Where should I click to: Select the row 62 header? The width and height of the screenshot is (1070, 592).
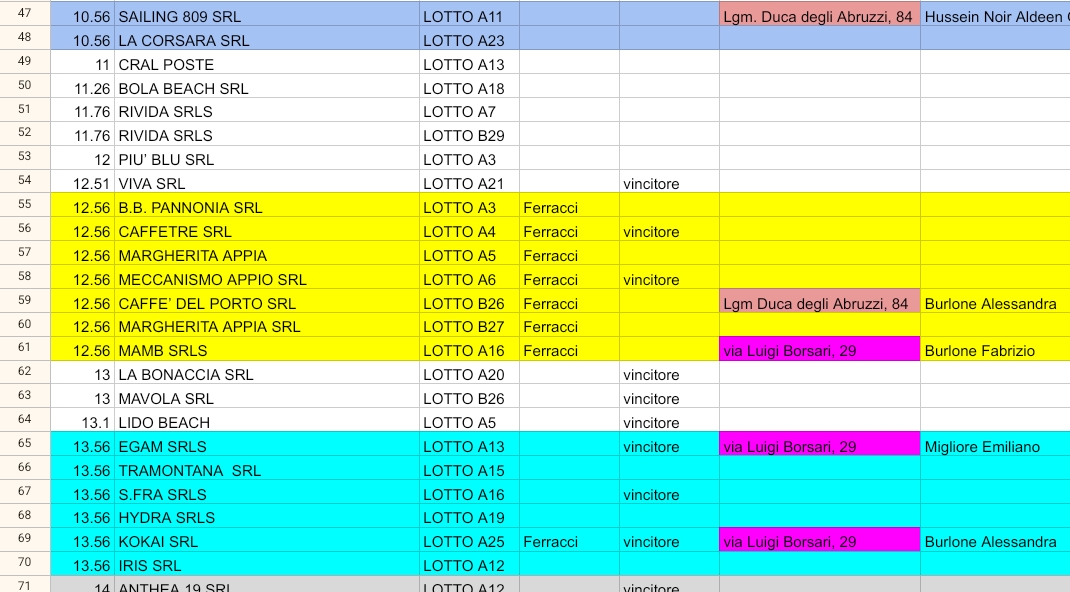pos(25,375)
